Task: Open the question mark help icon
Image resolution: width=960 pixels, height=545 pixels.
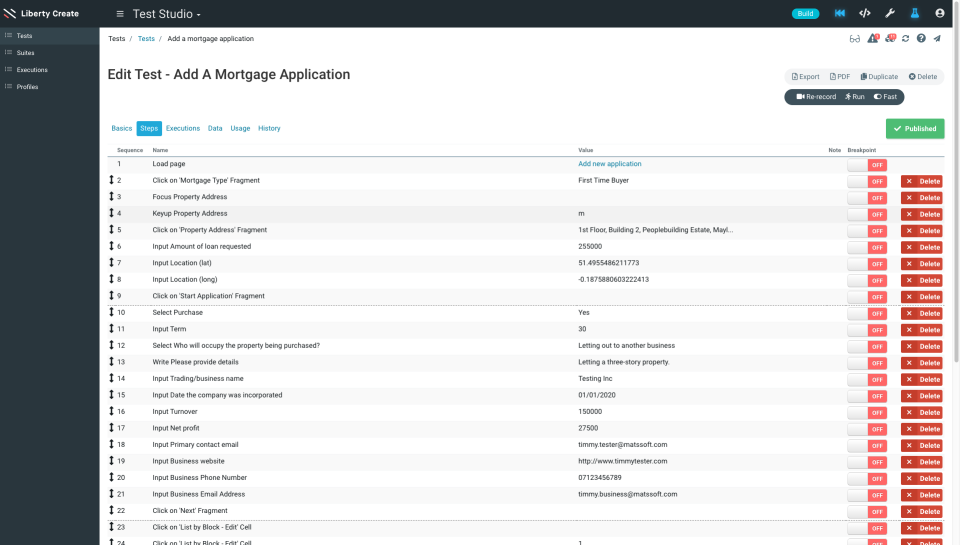Action: pos(921,39)
